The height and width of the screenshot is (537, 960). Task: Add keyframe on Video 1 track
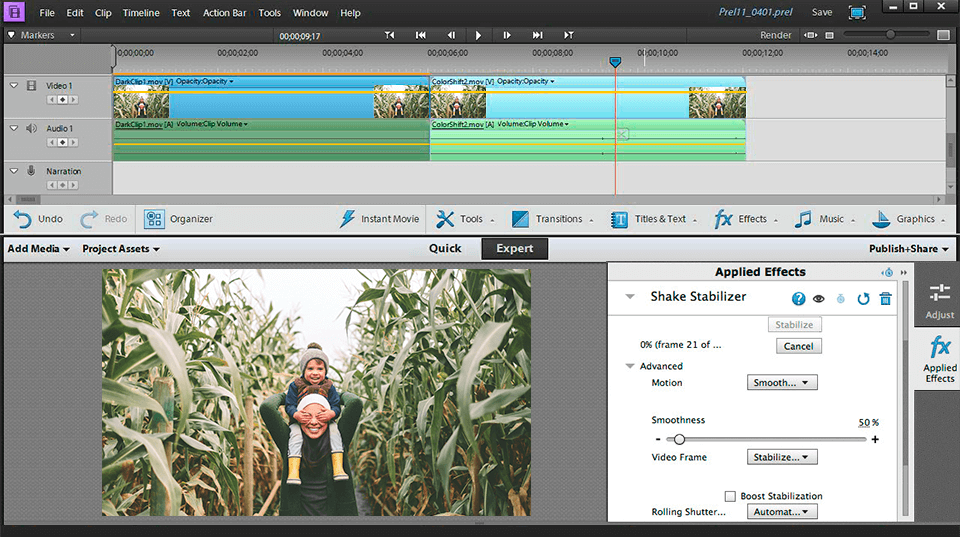click(62, 100)
